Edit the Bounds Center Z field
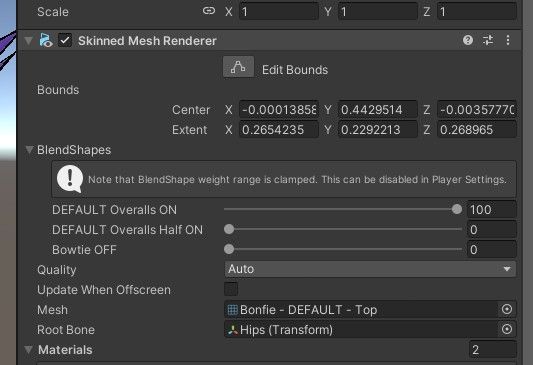 coord(477,109)
